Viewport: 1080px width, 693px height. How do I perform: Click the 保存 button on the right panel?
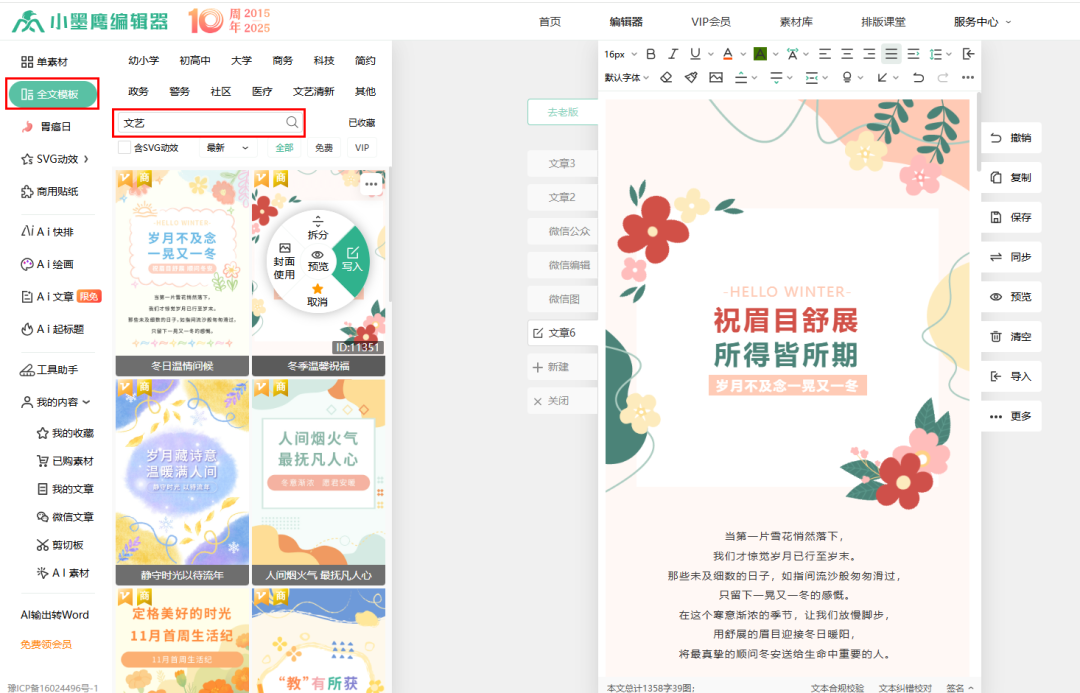click(x=1010, y=217)
